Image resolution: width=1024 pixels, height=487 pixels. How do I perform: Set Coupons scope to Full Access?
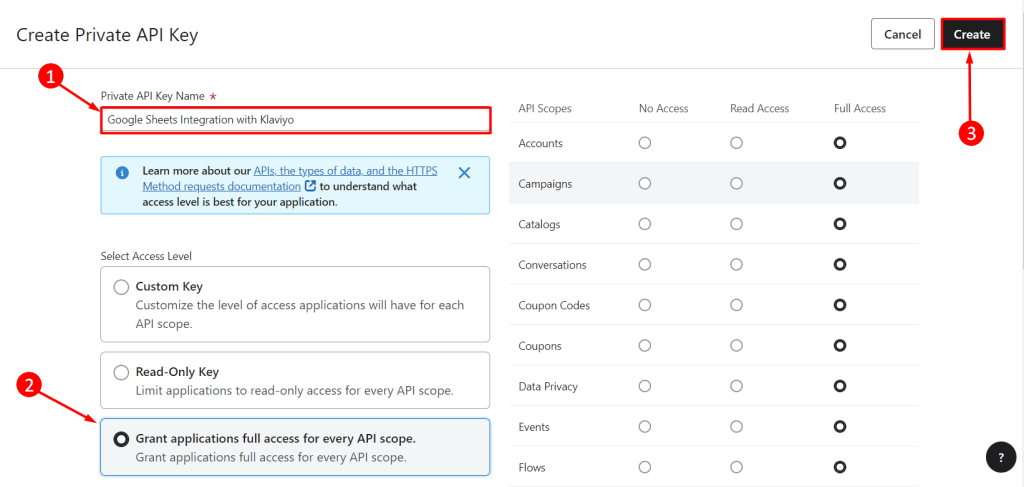pos(840,345)
